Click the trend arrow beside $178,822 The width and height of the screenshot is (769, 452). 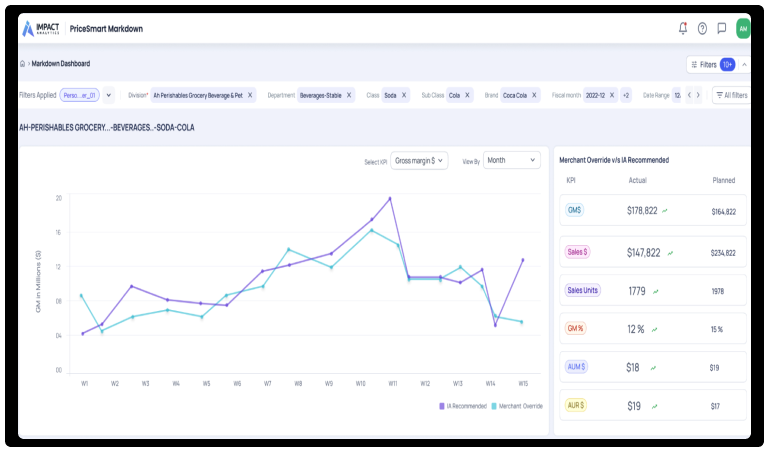(x=665, y=211)
